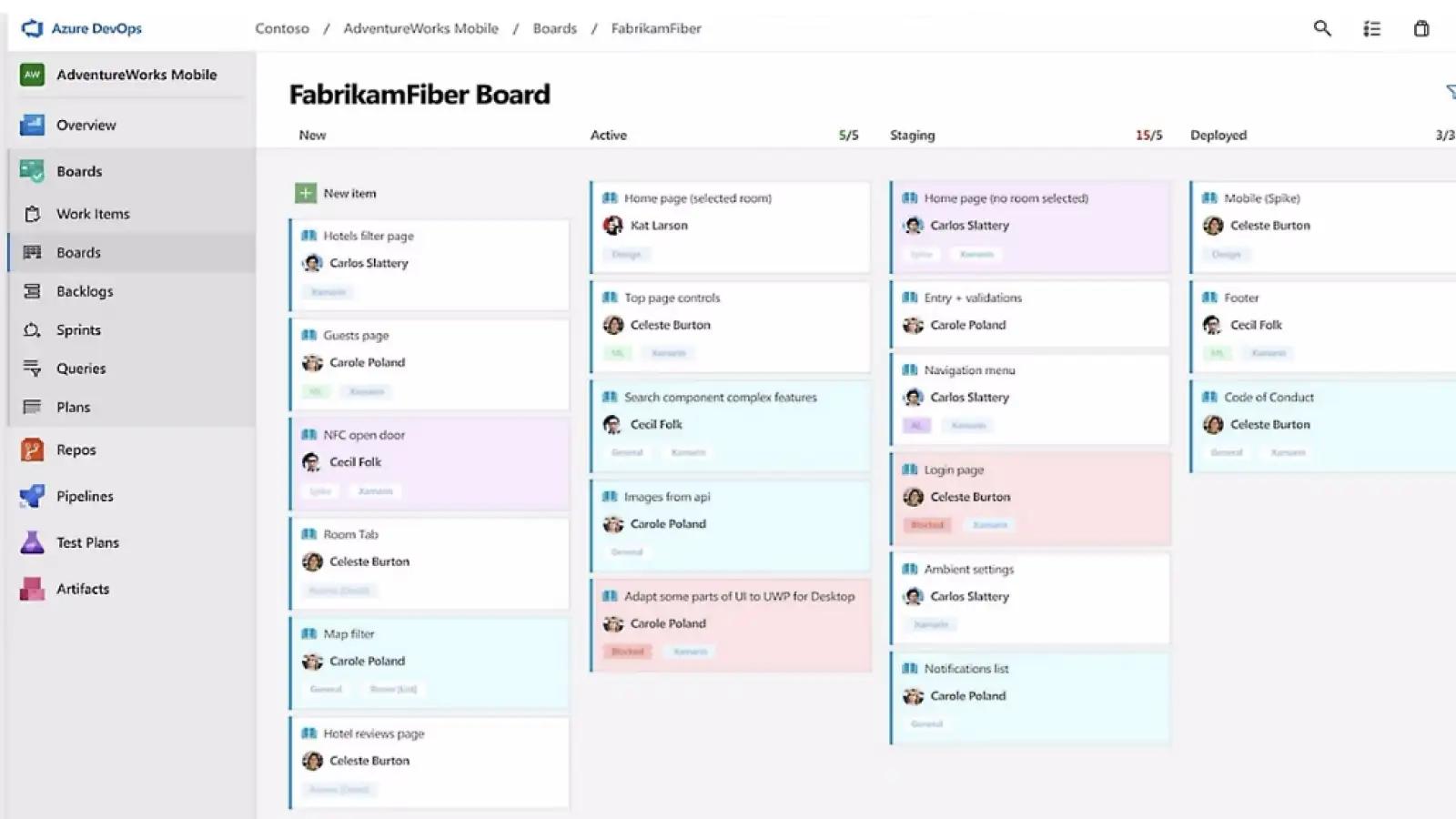Click Home page (no room selected) title
Viewport: 1456px width, 819px height.
(x=1006, y=198)
